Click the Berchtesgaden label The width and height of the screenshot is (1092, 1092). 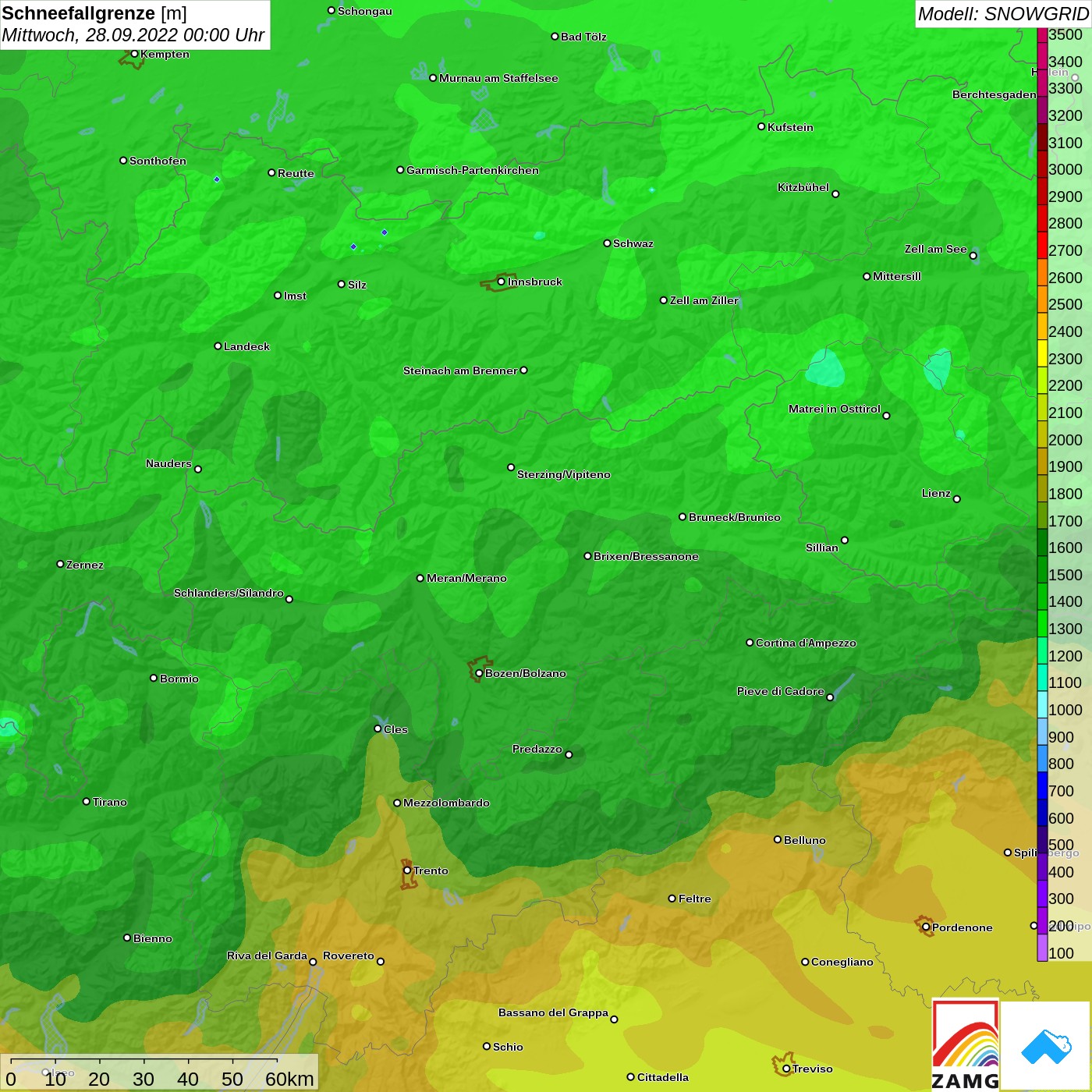pos(994,94)
